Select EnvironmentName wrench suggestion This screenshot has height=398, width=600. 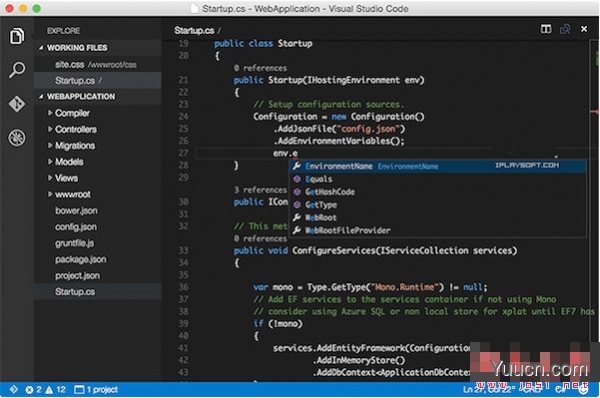tap(437, 166)
